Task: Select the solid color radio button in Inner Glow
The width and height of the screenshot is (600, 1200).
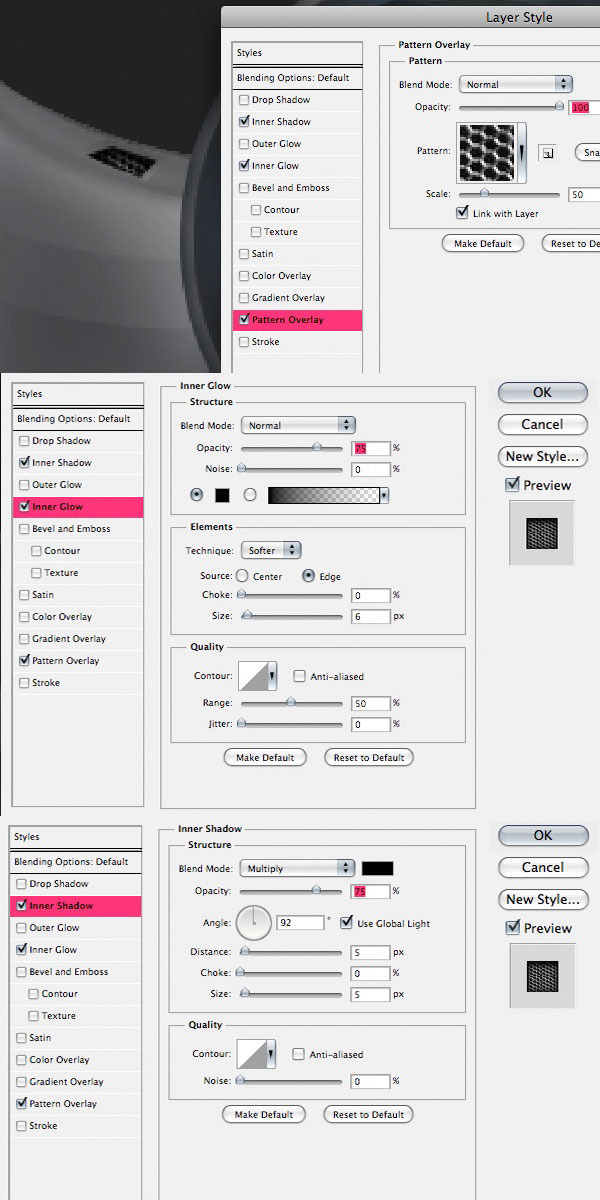Action: click(196, 494)
